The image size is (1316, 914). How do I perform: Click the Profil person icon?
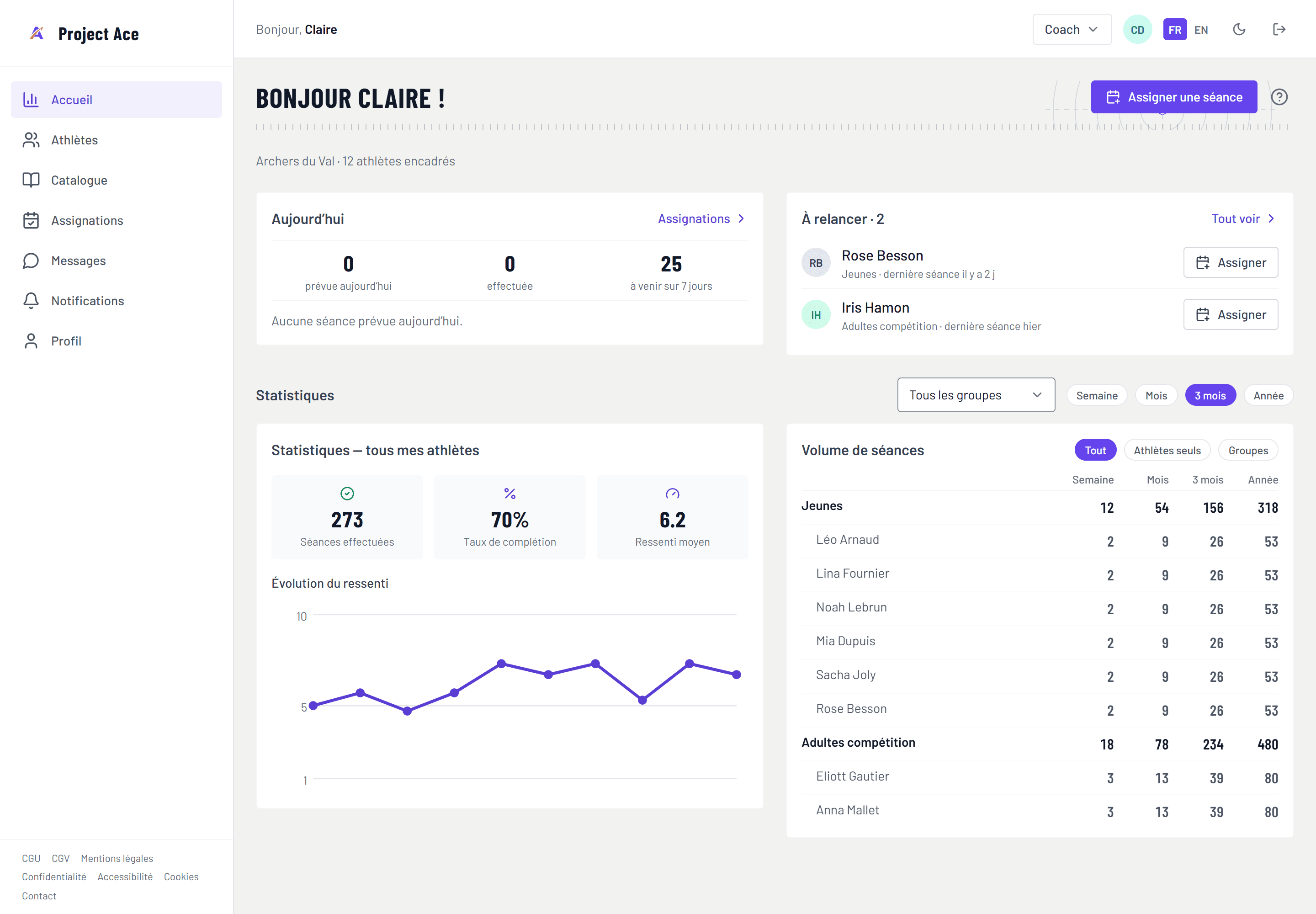point(31,341)
